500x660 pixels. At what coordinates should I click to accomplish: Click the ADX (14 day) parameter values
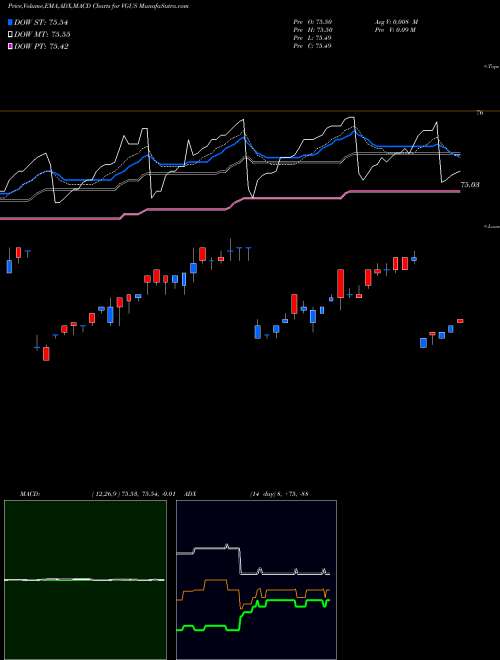click(x=279, y=494)
